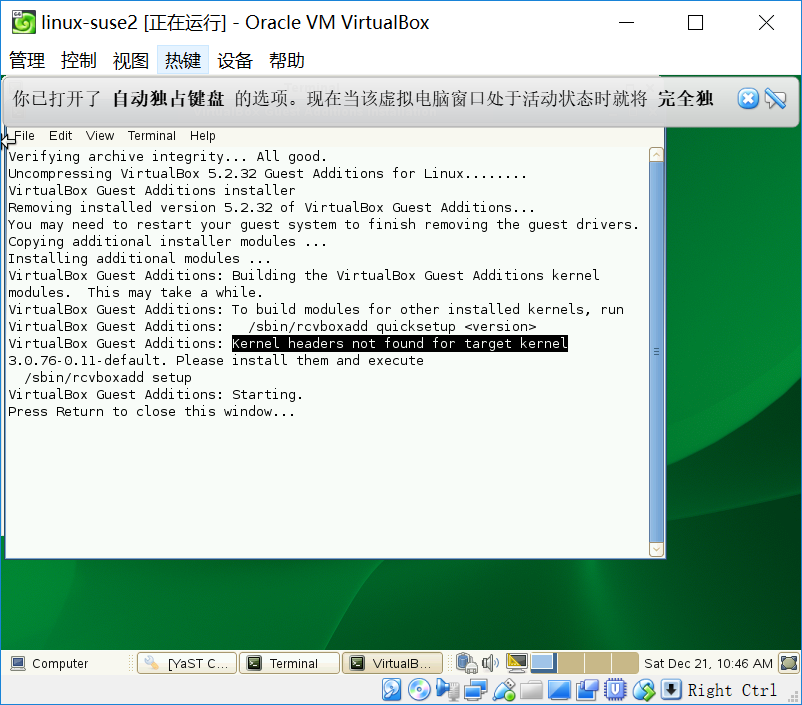Click the '3.0.76-0.11-default' kernel version text

point(84,360)
